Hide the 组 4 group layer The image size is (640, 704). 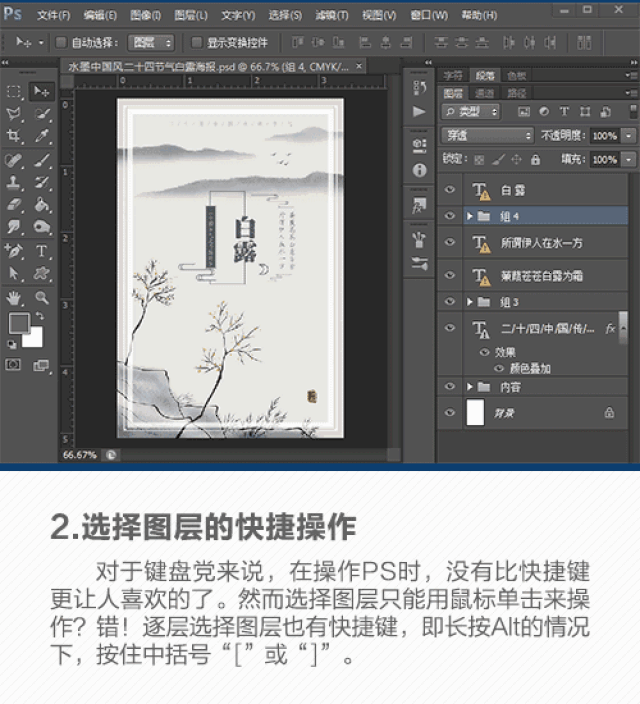point(450,216)
